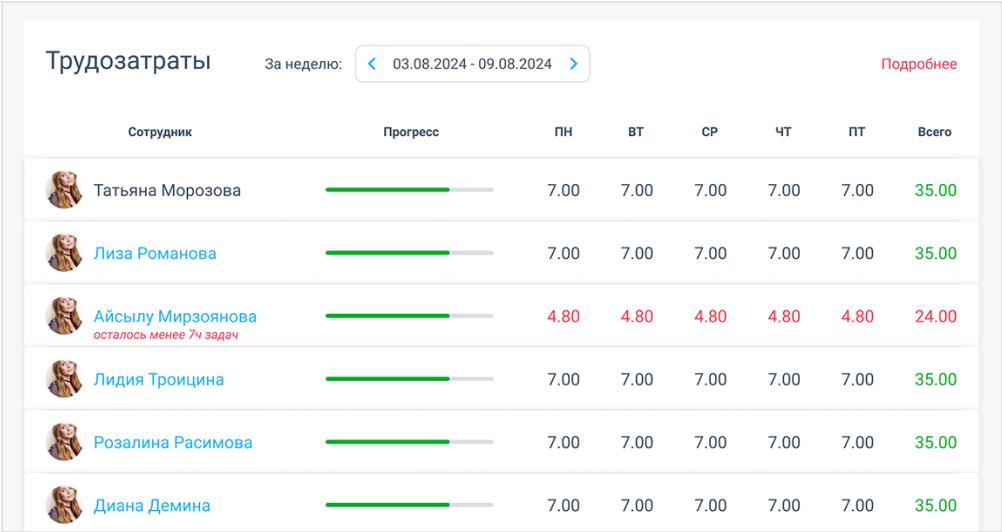The width and height of the screenshot is (1002, 532).
Task: Open the Подробнее link
Action: tap(918, 64)
